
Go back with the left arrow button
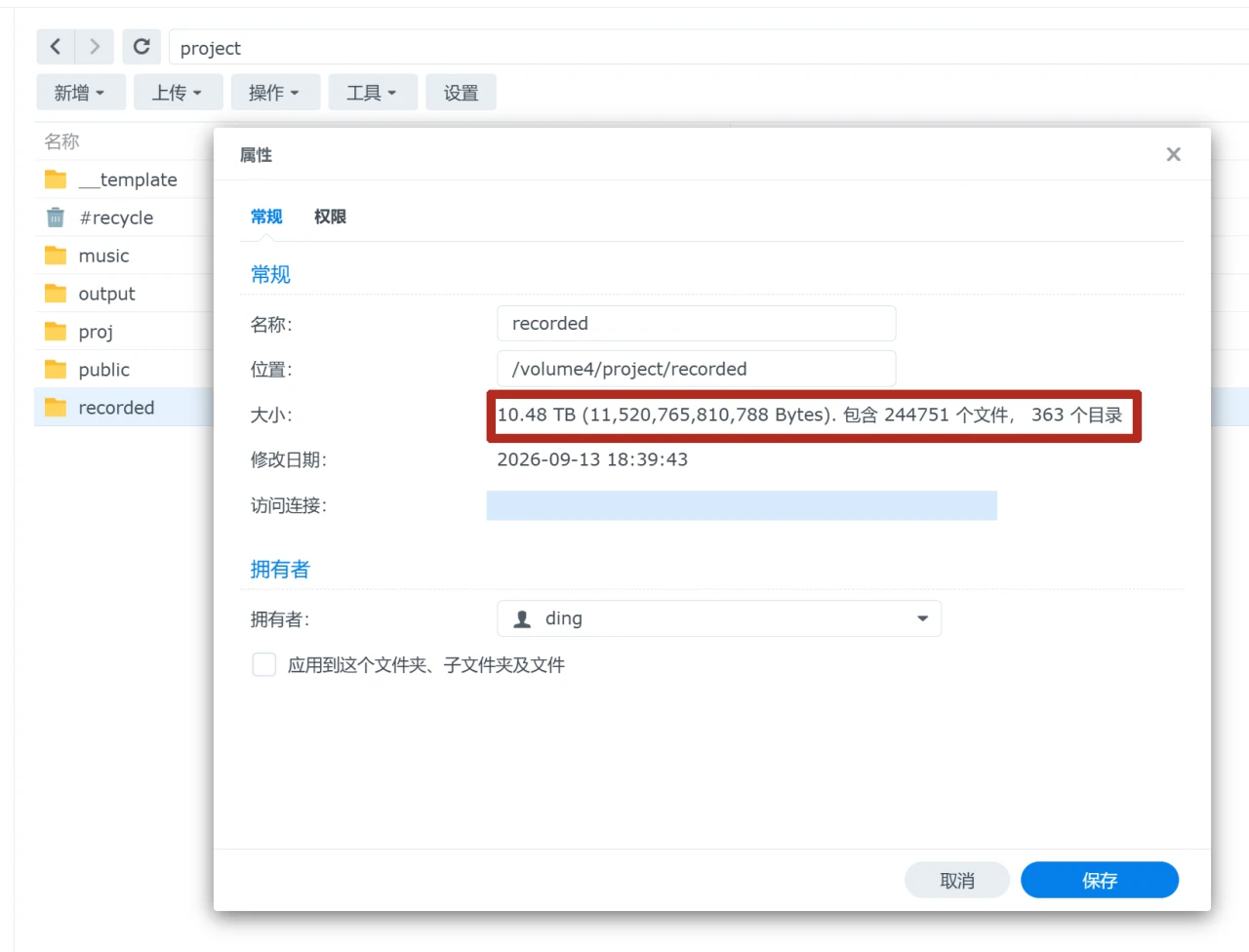pyautogui.click(x=56, y=47)
